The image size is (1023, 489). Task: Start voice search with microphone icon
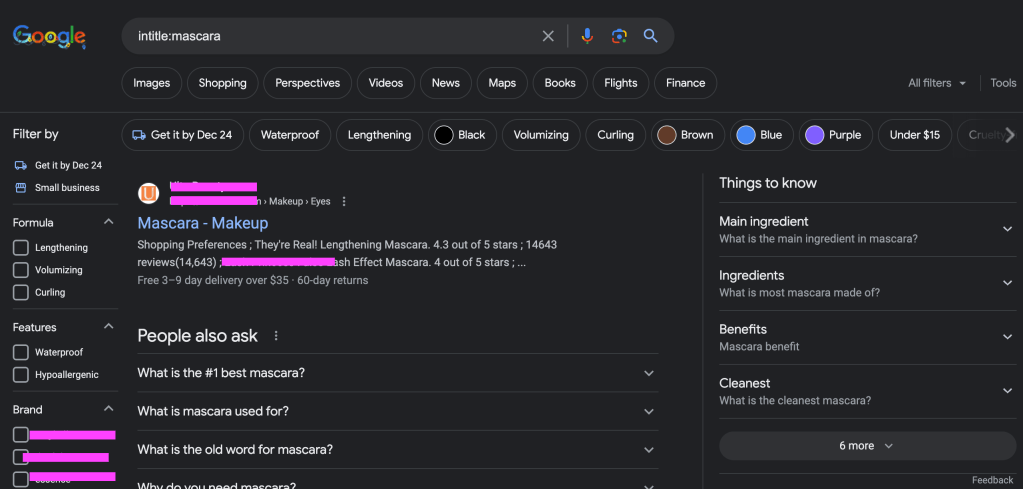point(587,36)
